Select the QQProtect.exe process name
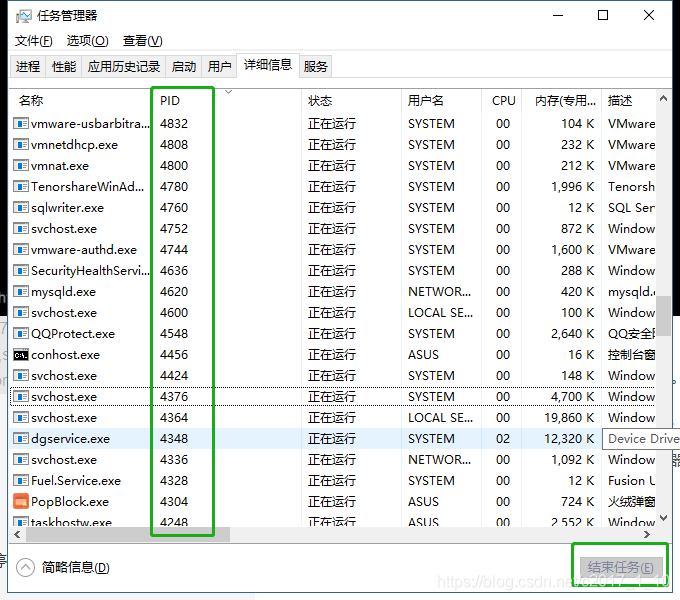Viewport: 680px width, 600px height. tap(73, 334)
